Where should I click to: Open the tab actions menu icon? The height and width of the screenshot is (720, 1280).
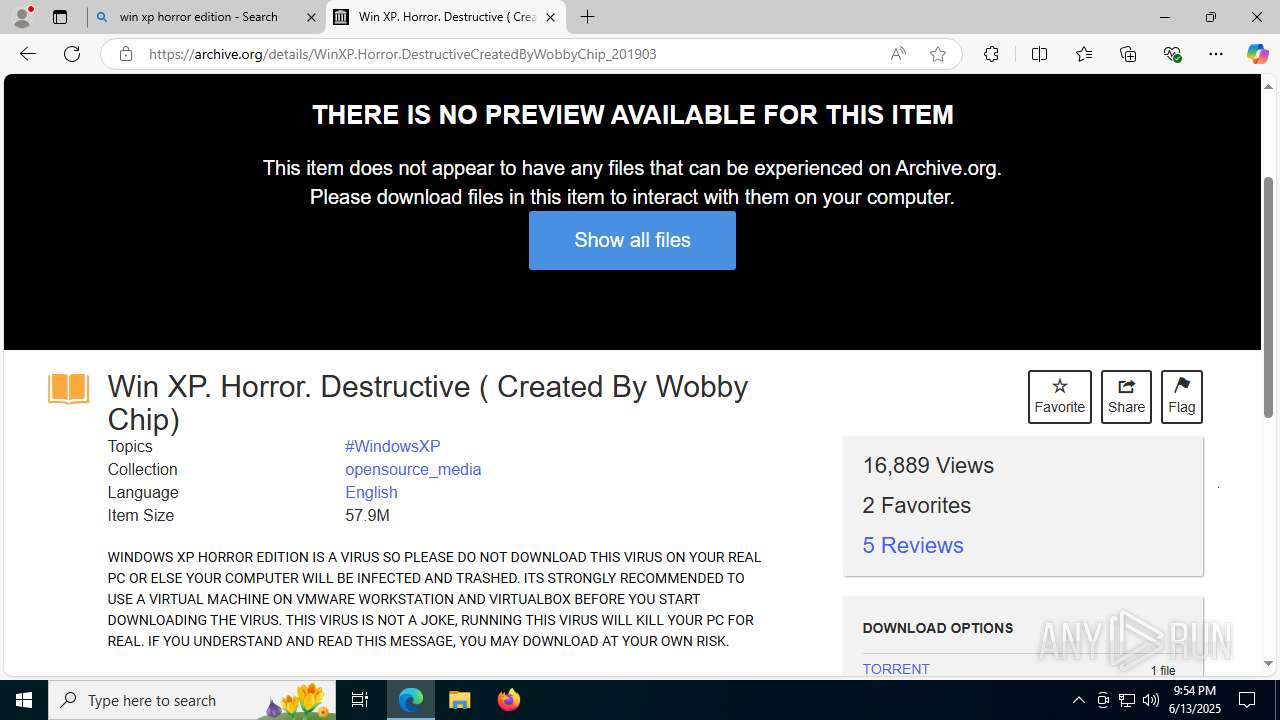pos(60,17)
